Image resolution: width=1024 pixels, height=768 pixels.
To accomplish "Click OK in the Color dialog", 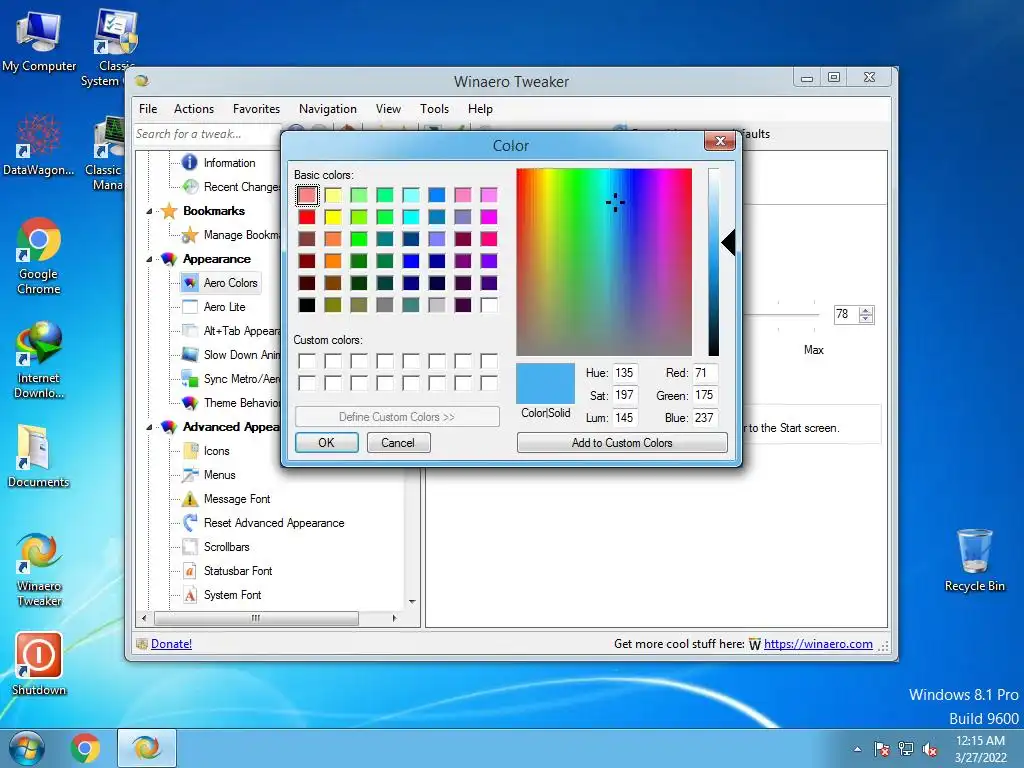I will (x=327, y=443).
